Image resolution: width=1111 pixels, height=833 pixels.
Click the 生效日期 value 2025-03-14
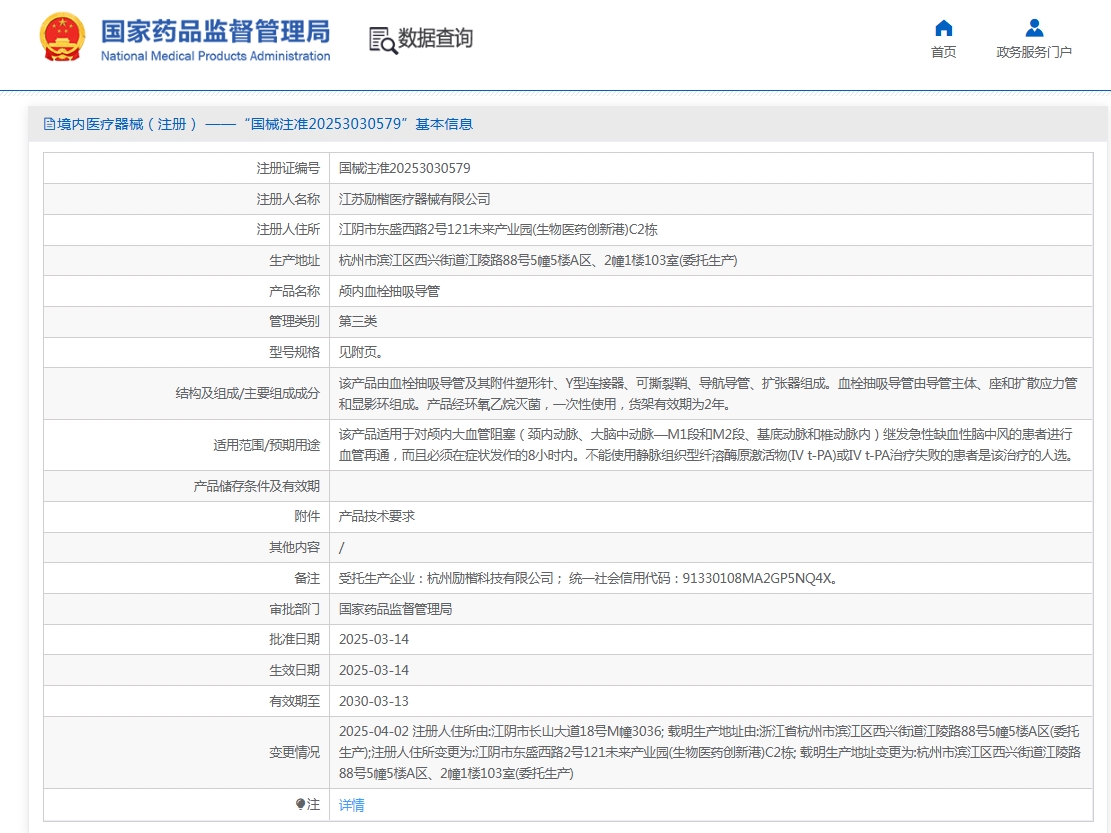point(374,670)
